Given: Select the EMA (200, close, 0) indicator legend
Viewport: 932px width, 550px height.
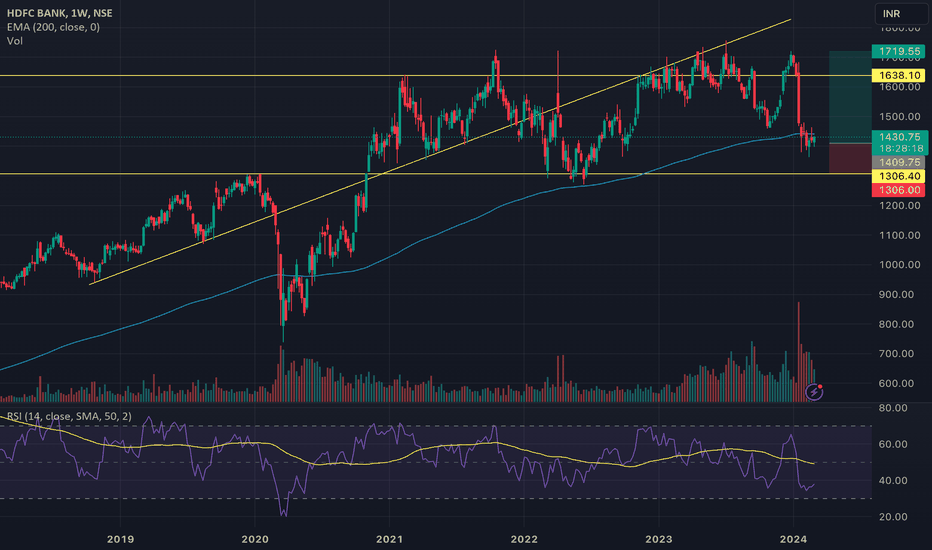Looking at the screenshot, I should (x=53, y=27).
